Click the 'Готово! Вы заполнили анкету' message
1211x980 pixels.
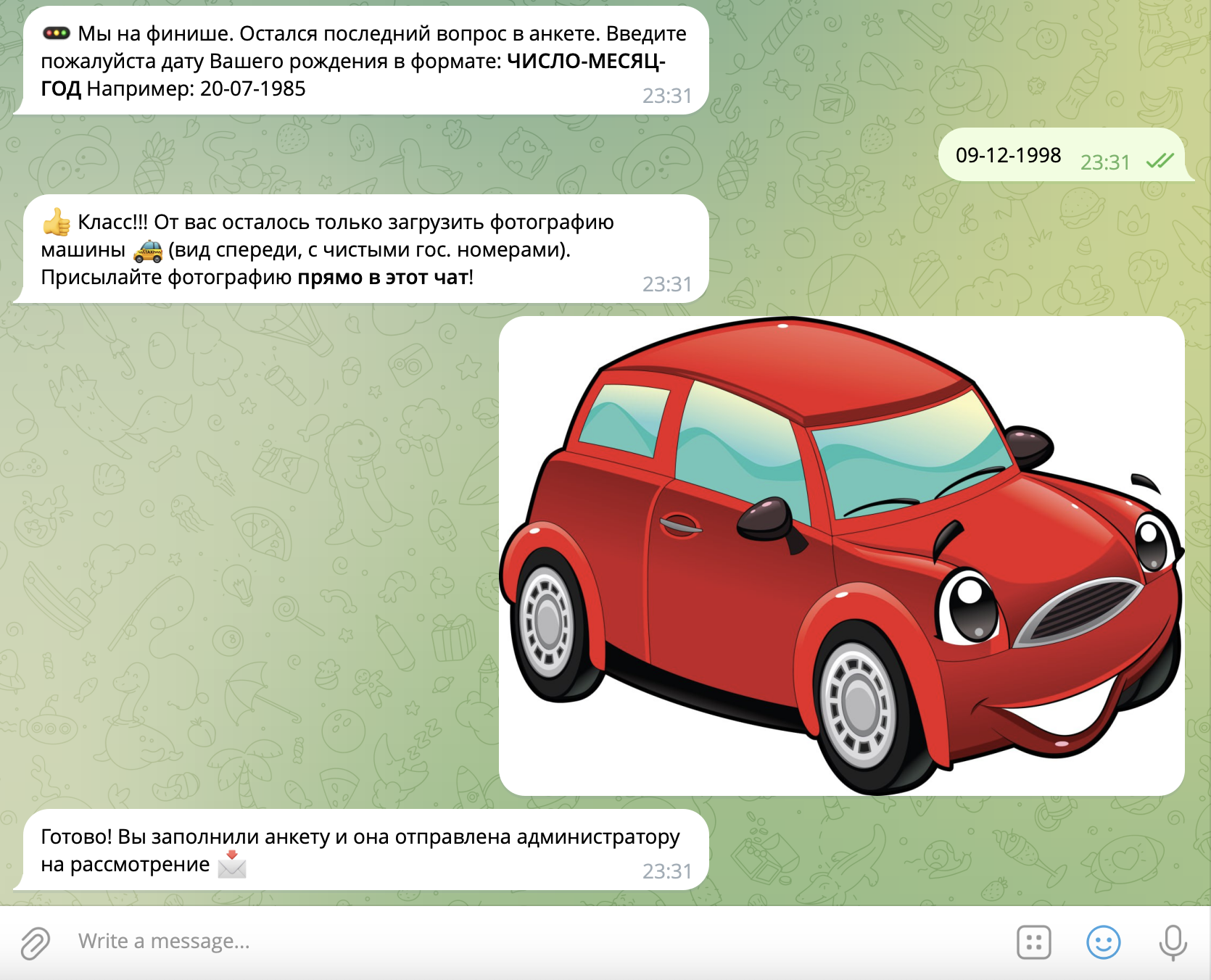click(x=360, y=837)
